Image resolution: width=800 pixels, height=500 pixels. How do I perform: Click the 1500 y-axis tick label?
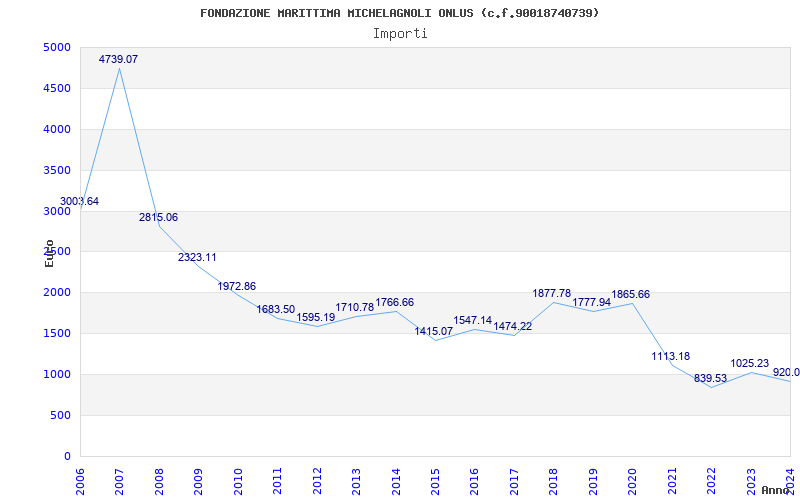[x=57, y=334]
